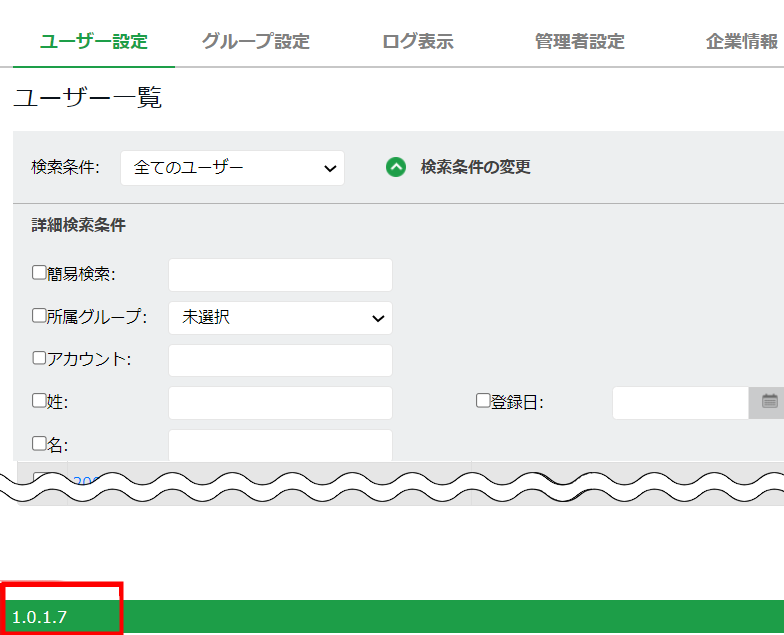Viewport: 784px width, 635px height.
Task: Toggle the 姓 checkbox
Action: (39, 400)
